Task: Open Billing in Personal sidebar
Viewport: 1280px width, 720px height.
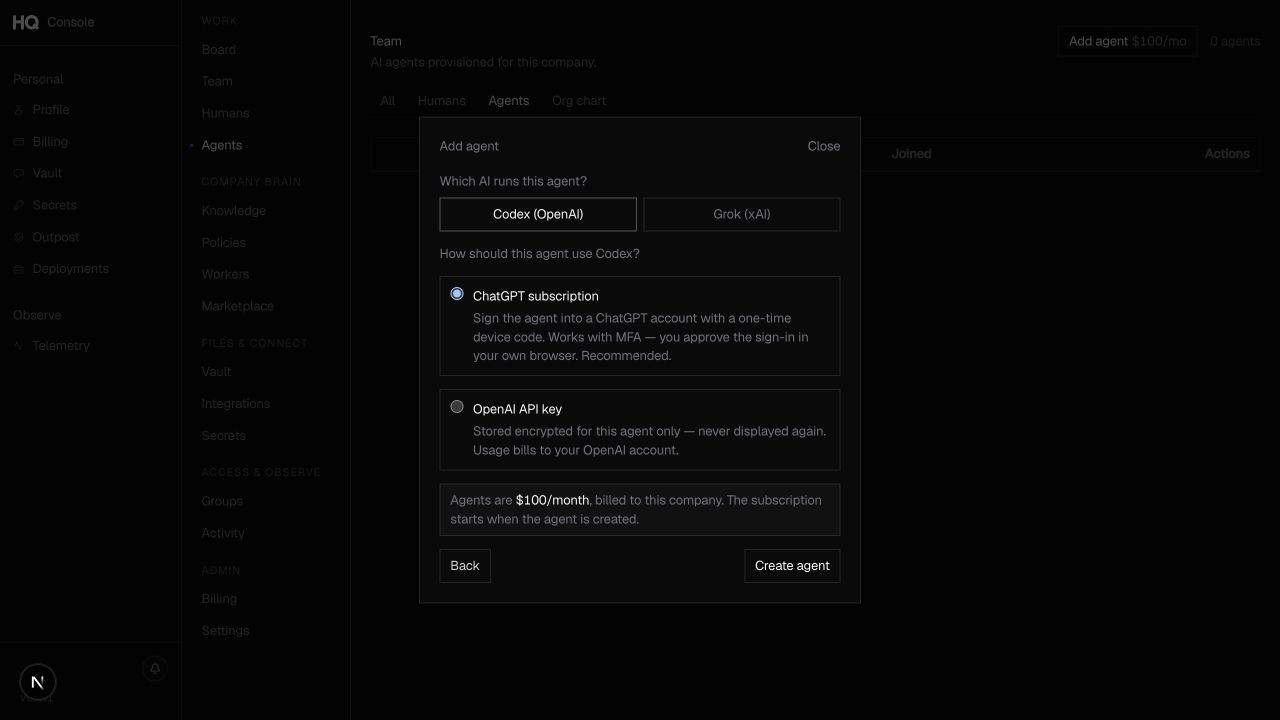Action: coord(50,142)
